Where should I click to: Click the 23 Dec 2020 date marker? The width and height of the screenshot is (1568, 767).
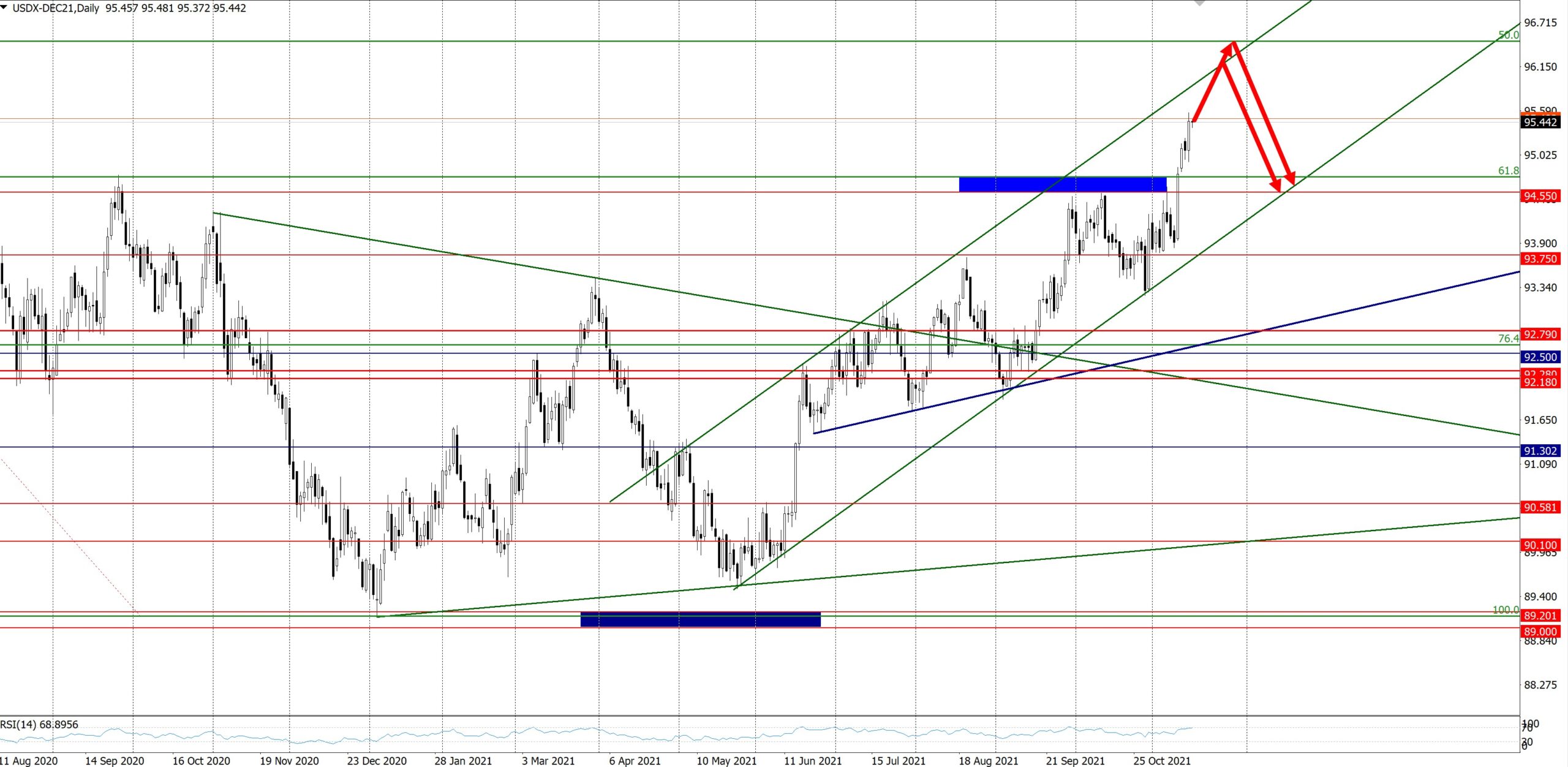pyautogui.click(x=377, y=761)
